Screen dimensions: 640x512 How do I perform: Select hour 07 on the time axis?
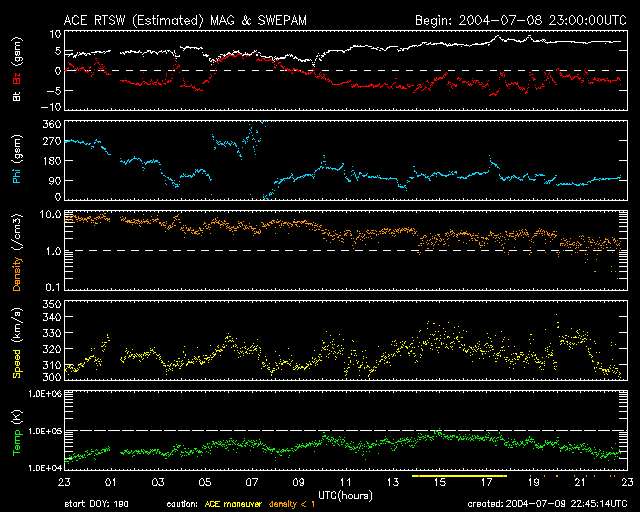click(254, 481)
